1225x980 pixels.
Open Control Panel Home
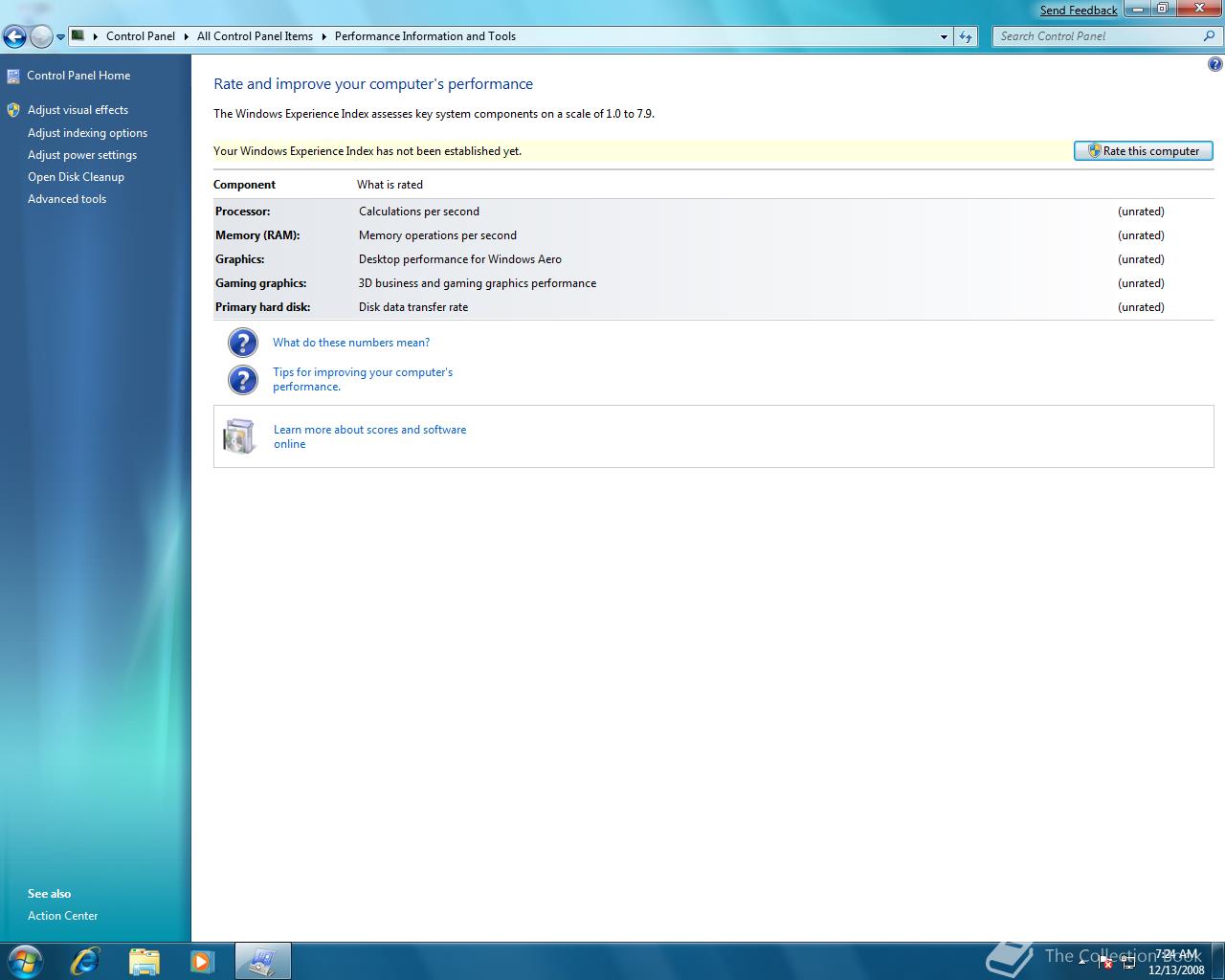tap(78, 76)
